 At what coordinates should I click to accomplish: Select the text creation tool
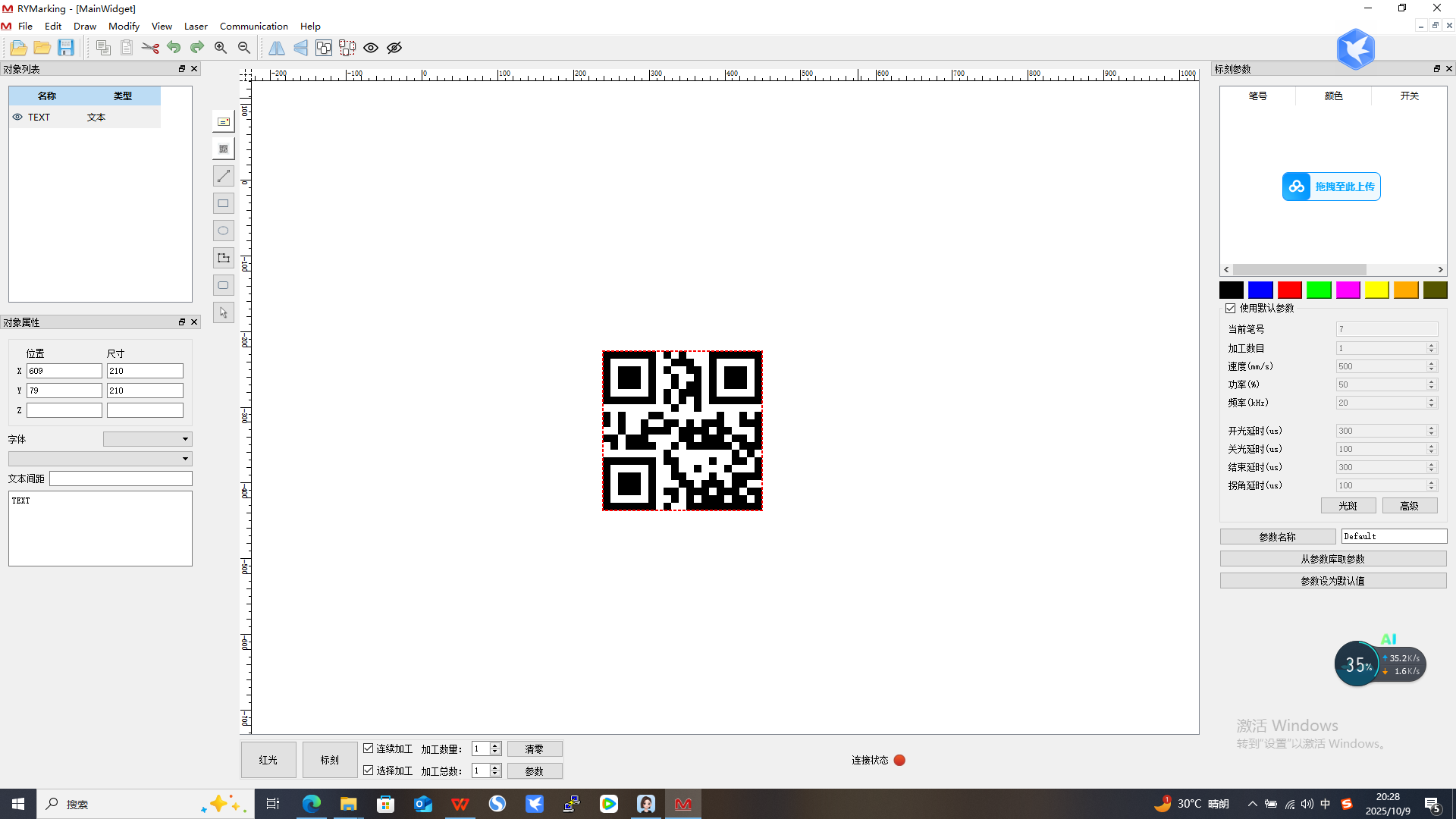223,121
